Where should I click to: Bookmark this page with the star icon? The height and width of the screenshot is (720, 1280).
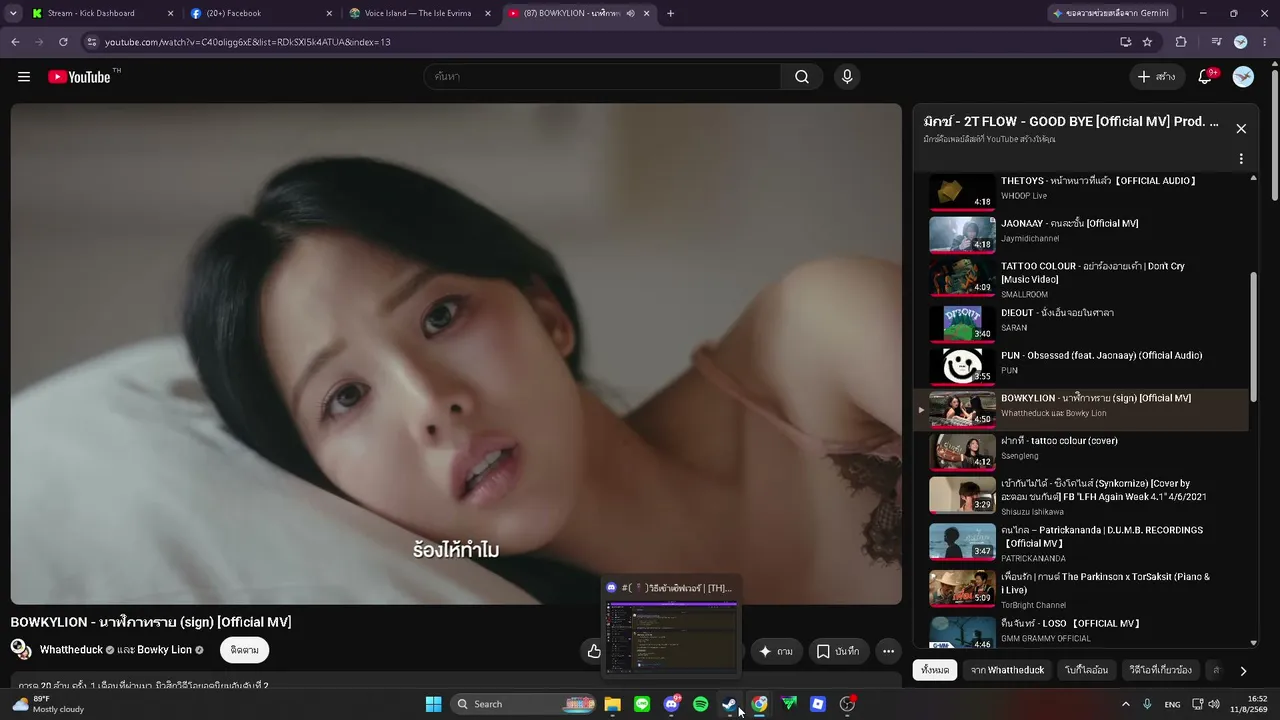(1147, 42)
